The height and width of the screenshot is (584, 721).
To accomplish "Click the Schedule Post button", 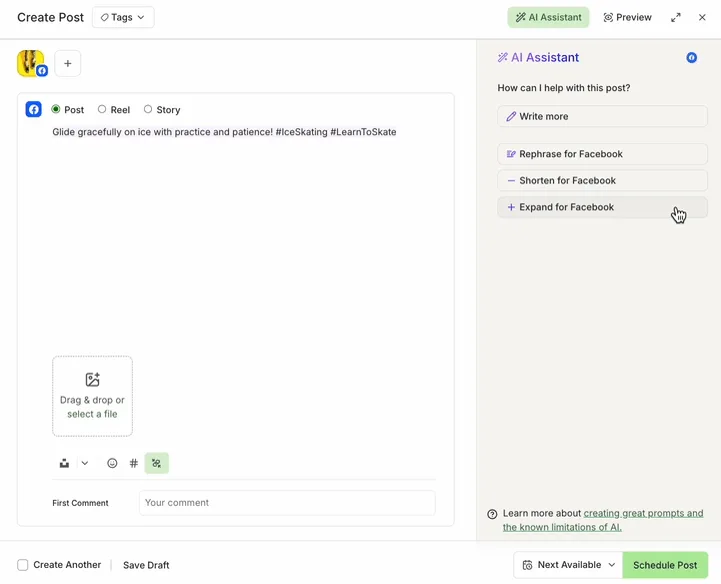I will [x=665, y=565].
